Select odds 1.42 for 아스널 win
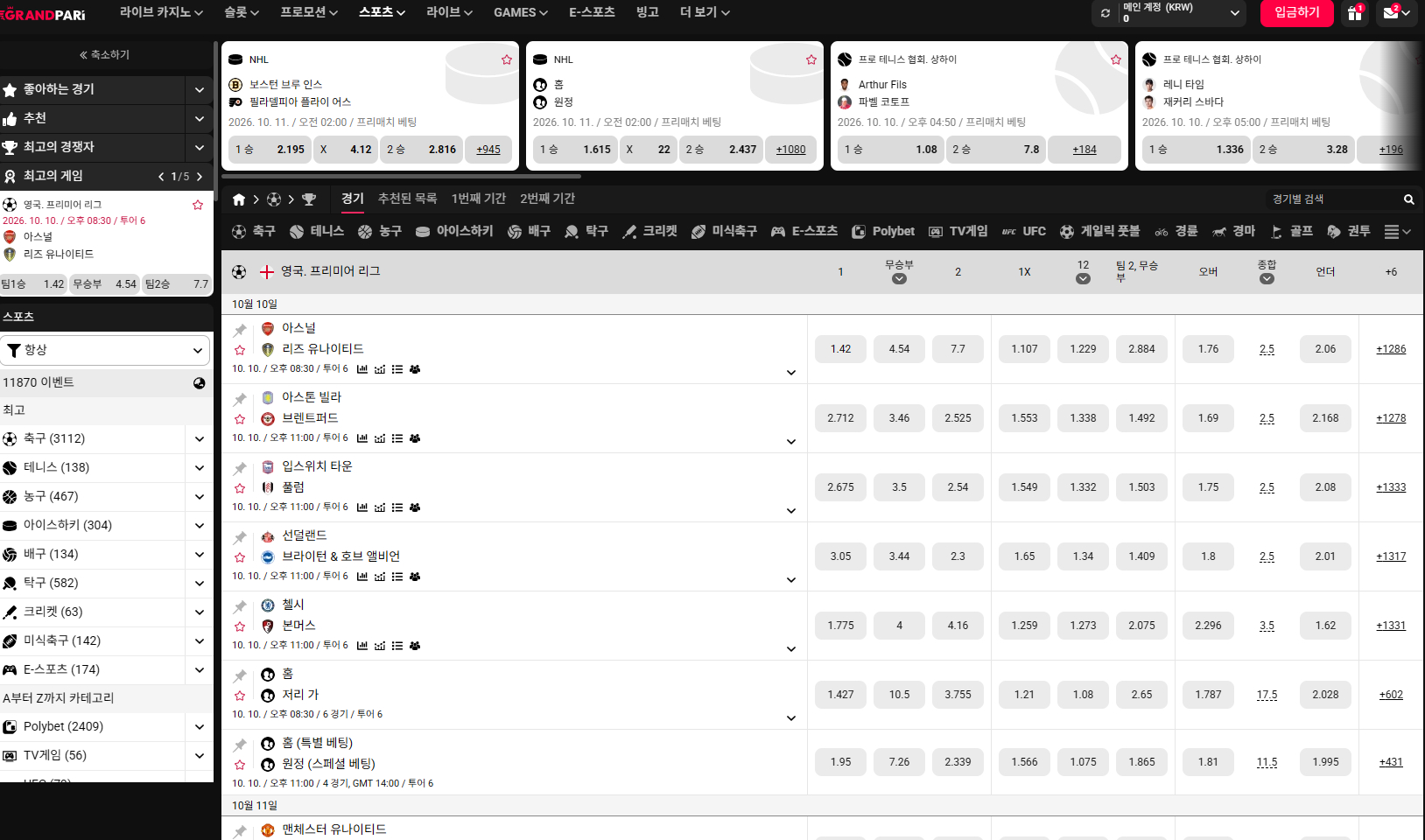This screenshot has height=840, width=1425. point(840,349)
